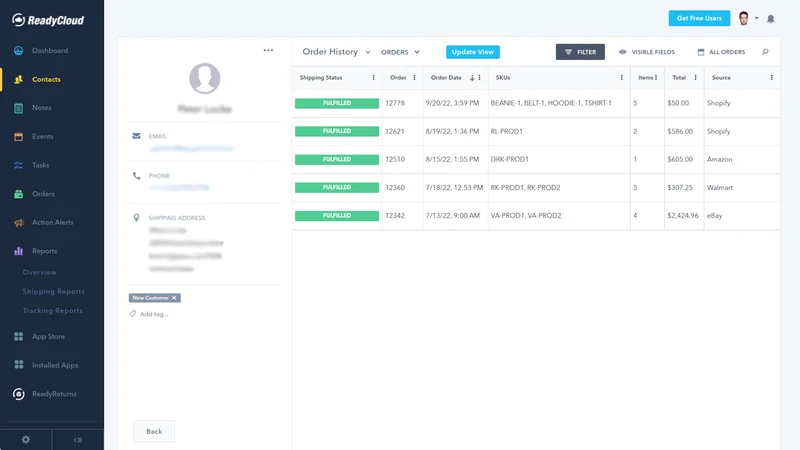Click SKU text VA-PROD1, VA-PROD2
This screenshot has width=800, height=450.
pos(526,215)
